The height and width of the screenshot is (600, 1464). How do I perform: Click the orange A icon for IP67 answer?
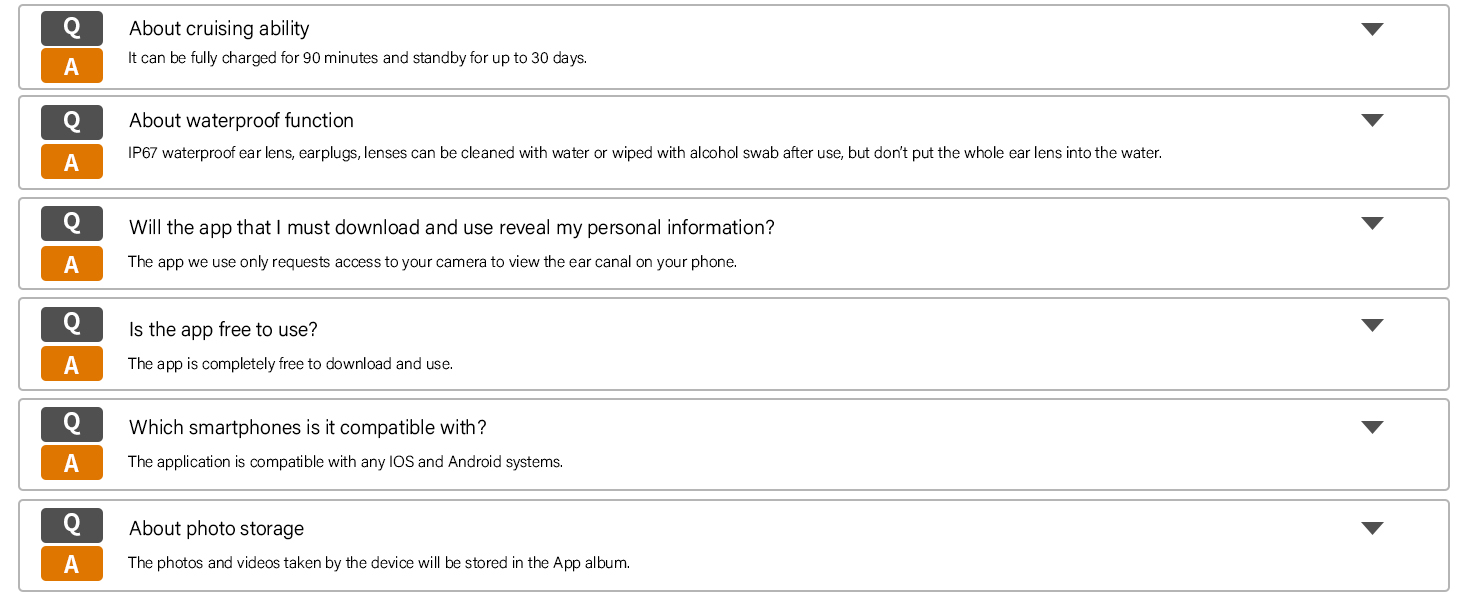[71, 161]
